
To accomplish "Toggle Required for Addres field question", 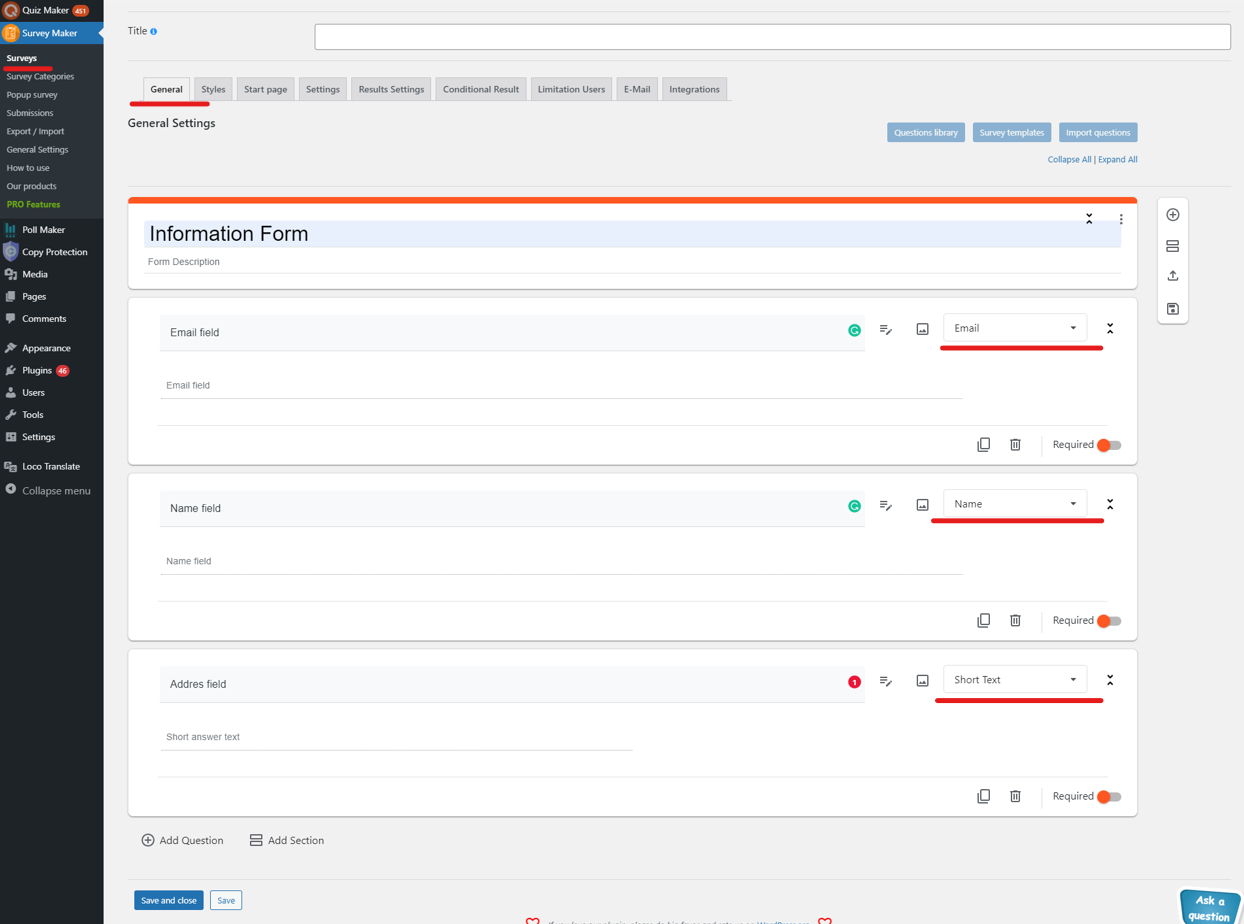I will 1109,797.
